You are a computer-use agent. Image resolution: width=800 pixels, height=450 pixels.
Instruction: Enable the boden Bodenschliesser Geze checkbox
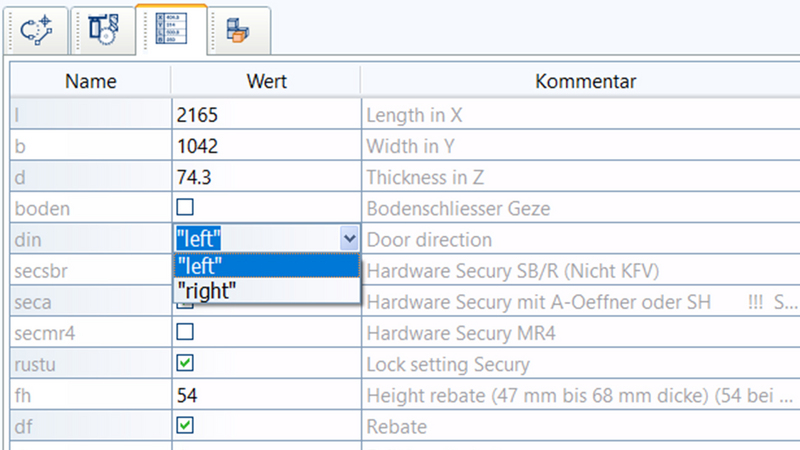[x=185, y=208]
